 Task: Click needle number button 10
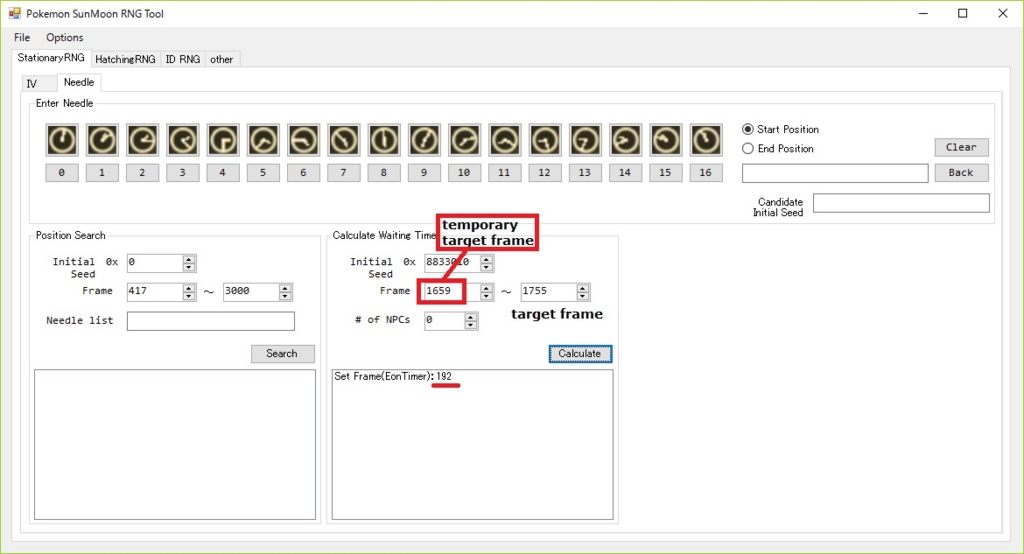464,172
